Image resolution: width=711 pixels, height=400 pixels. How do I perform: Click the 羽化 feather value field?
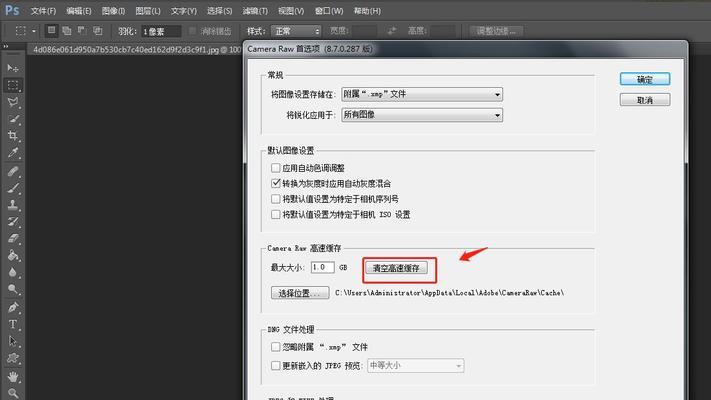click(161, 31)
